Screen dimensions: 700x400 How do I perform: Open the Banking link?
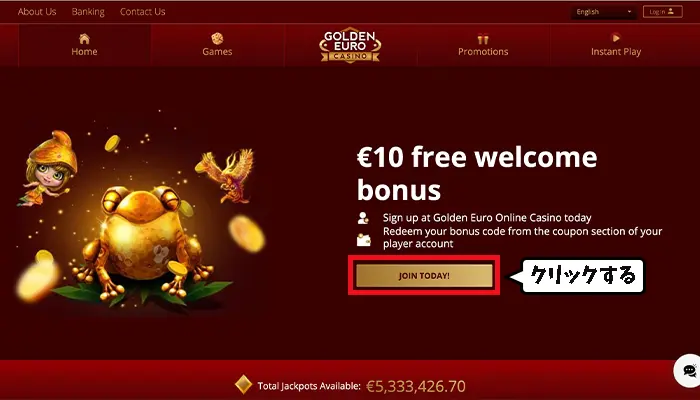tap(88, 12)
